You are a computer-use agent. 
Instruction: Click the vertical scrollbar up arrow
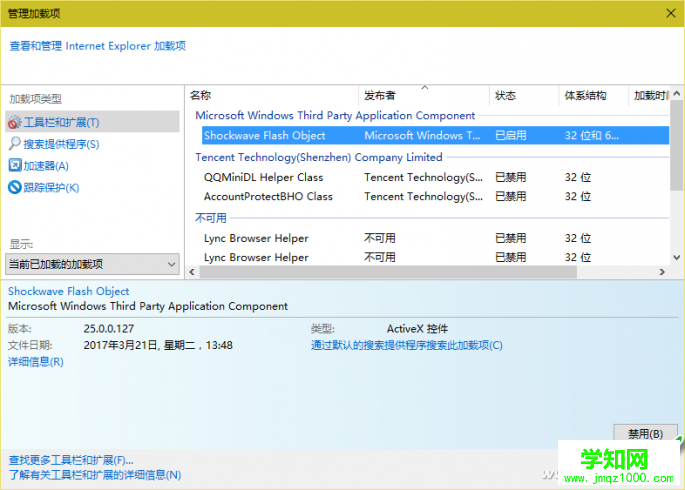677,93
